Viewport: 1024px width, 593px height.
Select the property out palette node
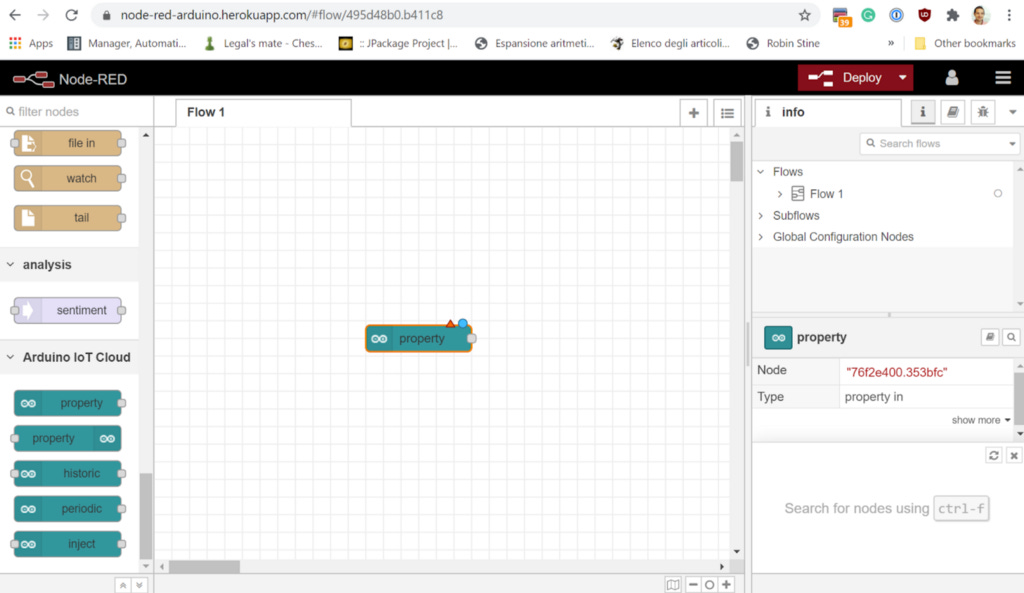point(68,438)
